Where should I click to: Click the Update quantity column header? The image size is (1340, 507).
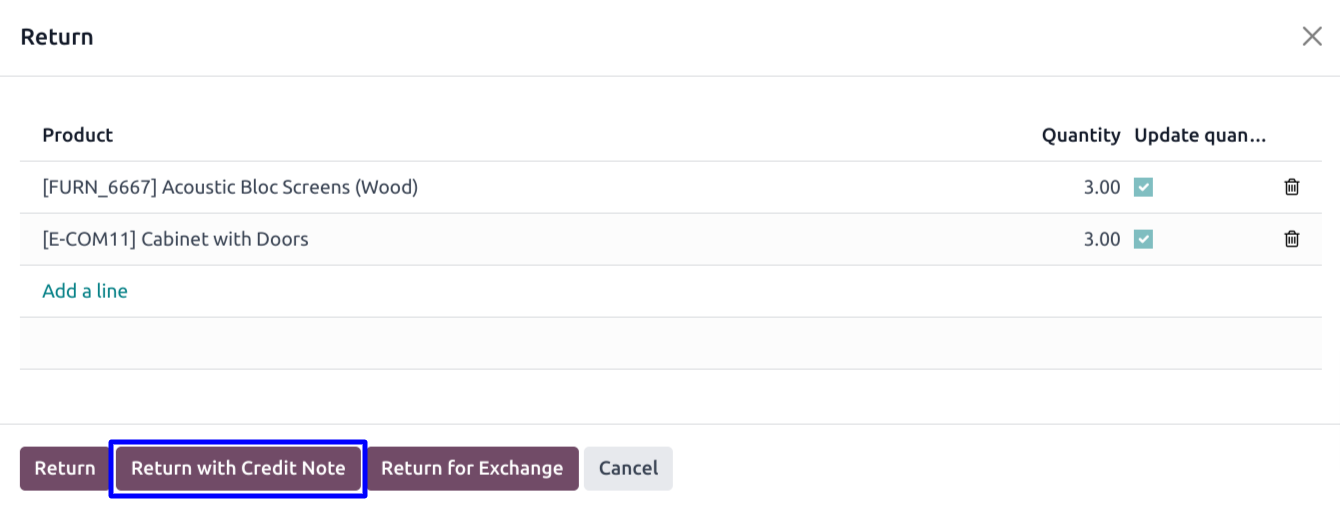[x=1200, y=135]
